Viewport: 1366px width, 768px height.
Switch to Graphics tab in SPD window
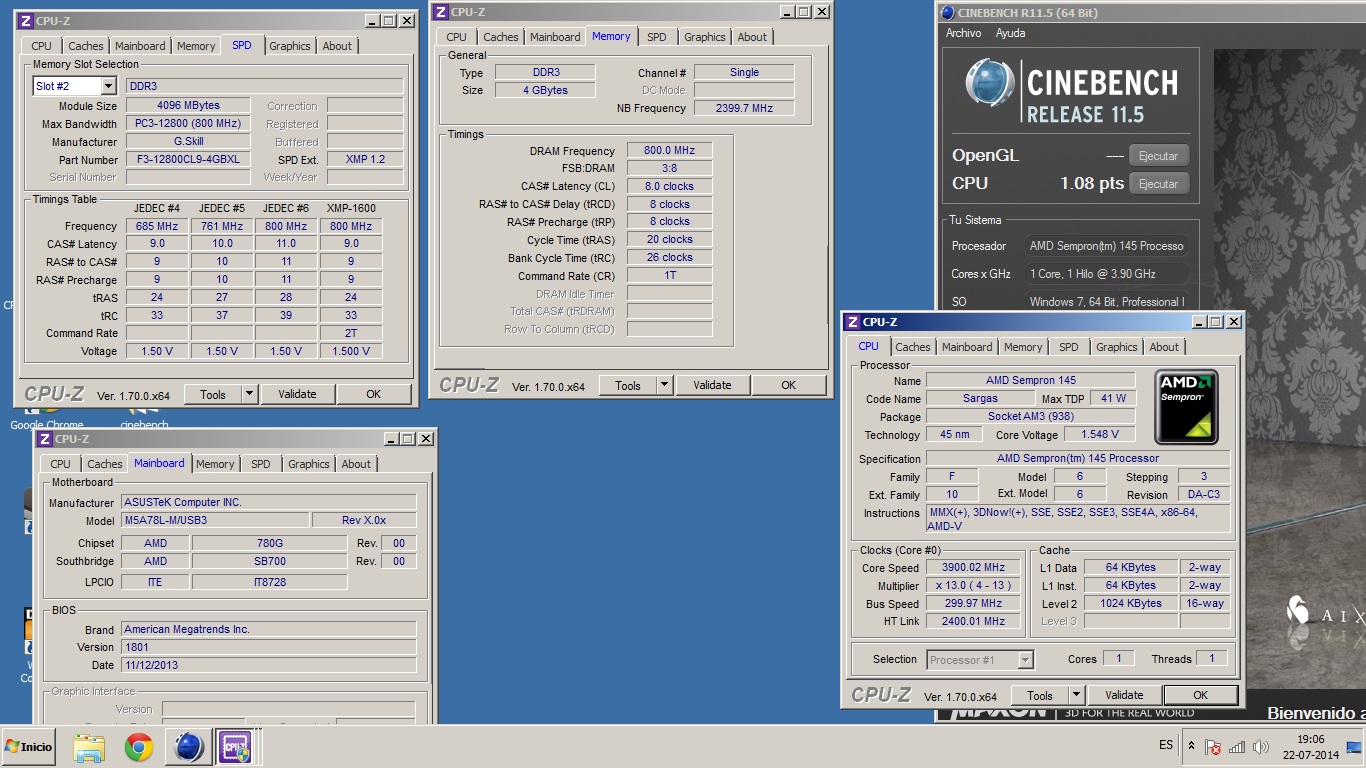pyautogui.click(x=290, y=46)
